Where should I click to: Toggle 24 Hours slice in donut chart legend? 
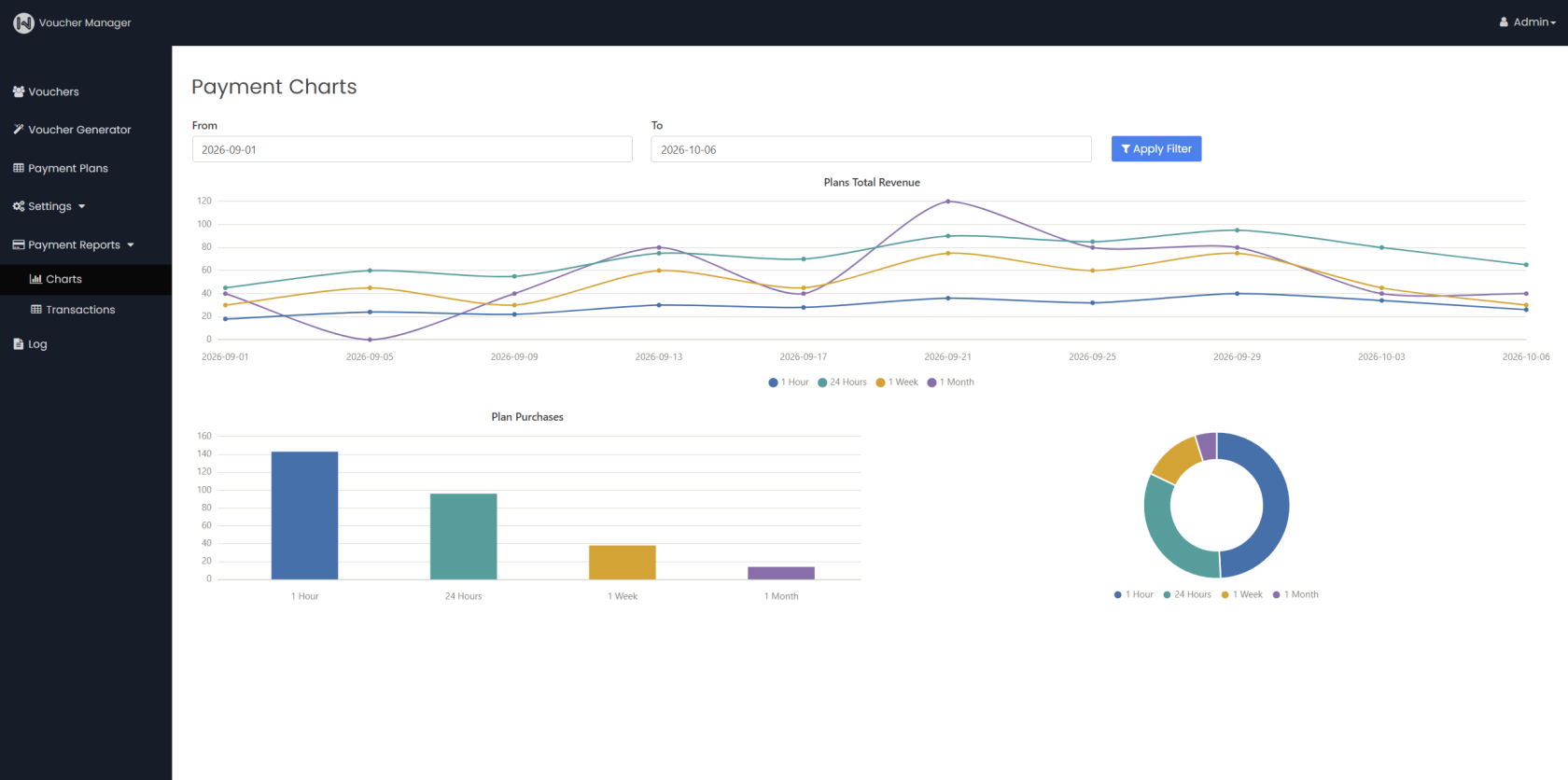point(1187,594)
